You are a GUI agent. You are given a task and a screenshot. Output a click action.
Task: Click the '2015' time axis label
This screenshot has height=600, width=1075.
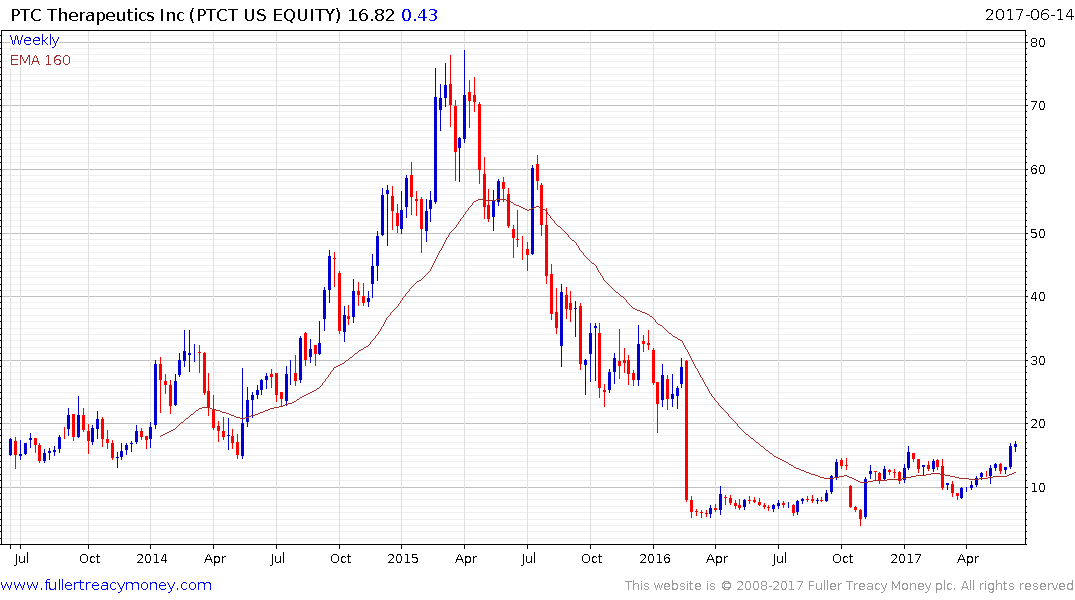(403, 558)
